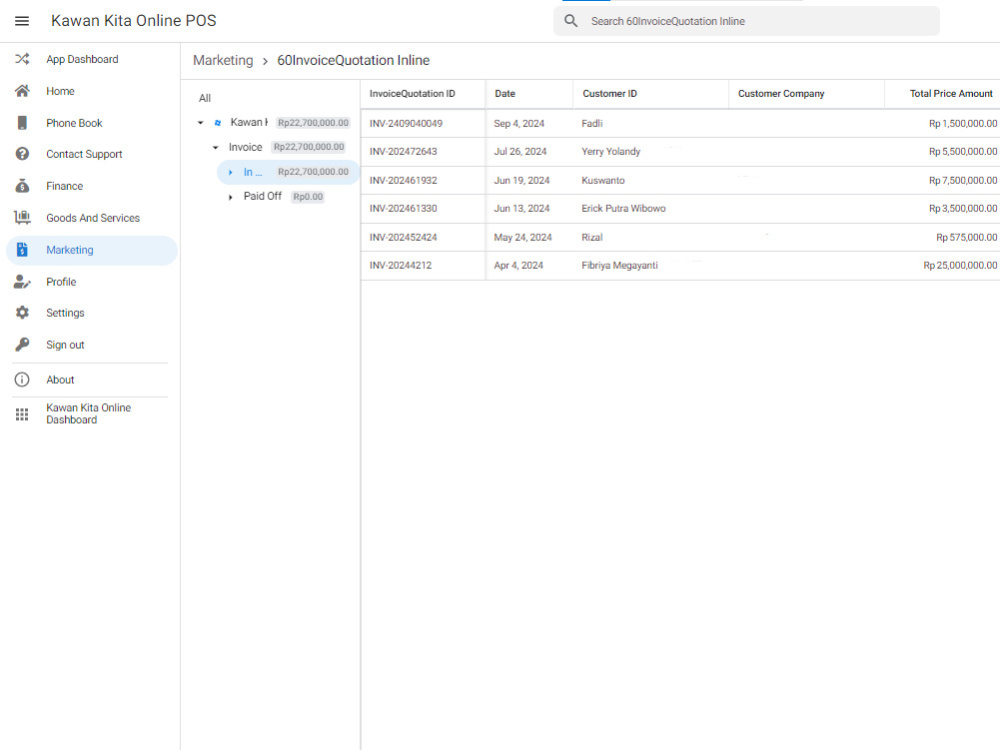Click the hamburger menu icon
This screenshot has width=1000, height=750.
click(x=22, y=20)
